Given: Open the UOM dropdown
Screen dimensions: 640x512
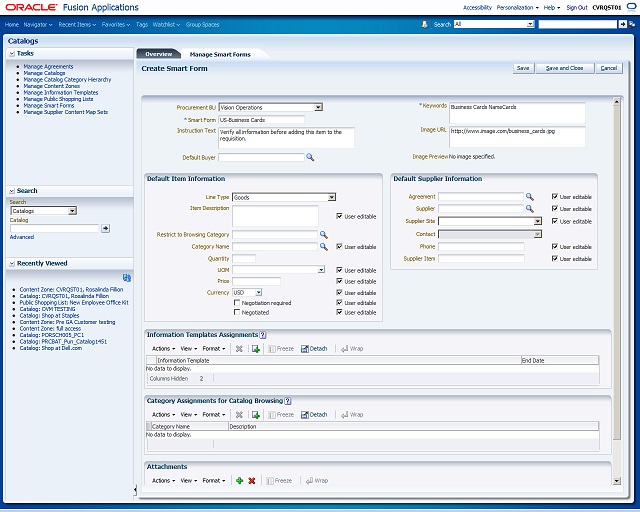Looking at the screenshot, I should [322, 270].
